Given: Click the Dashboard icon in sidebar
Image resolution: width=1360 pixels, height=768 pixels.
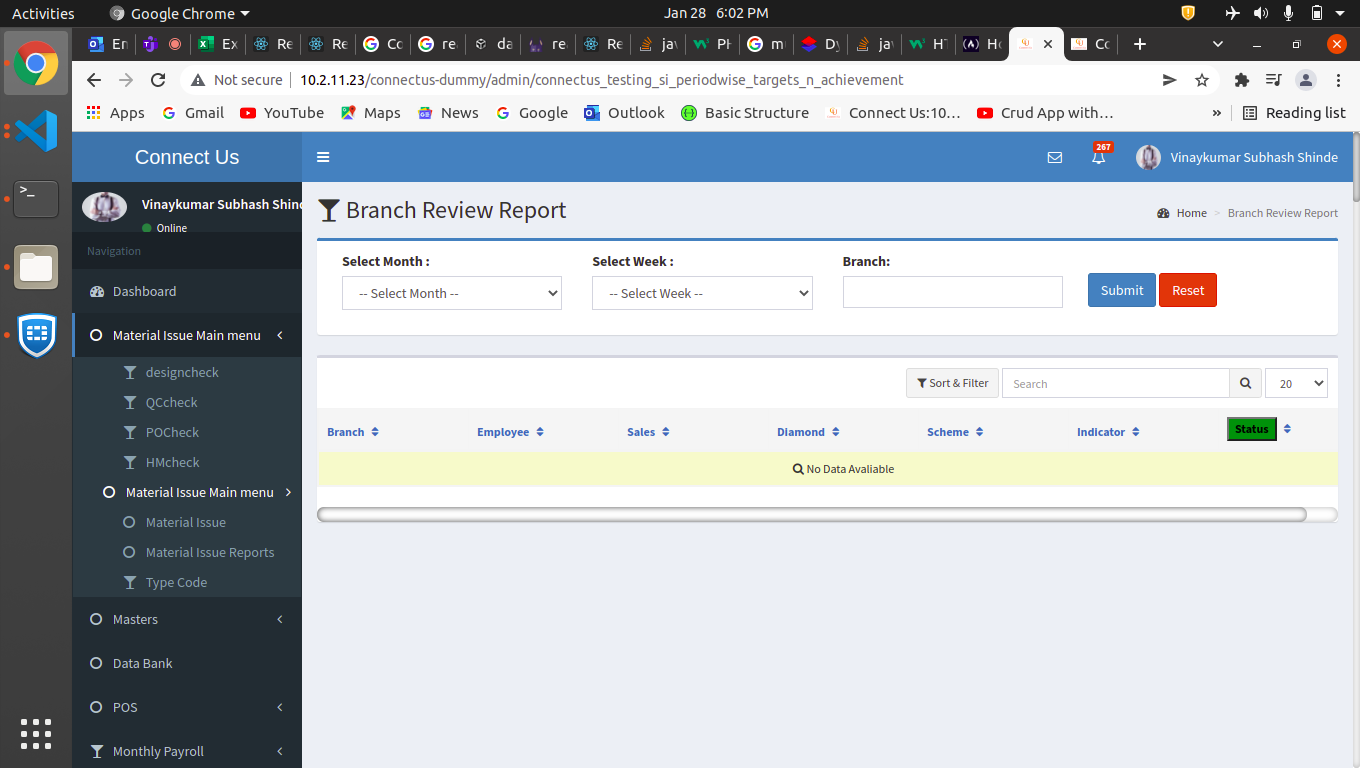Looking at the screenshot, I should click(x=97, y=291).
